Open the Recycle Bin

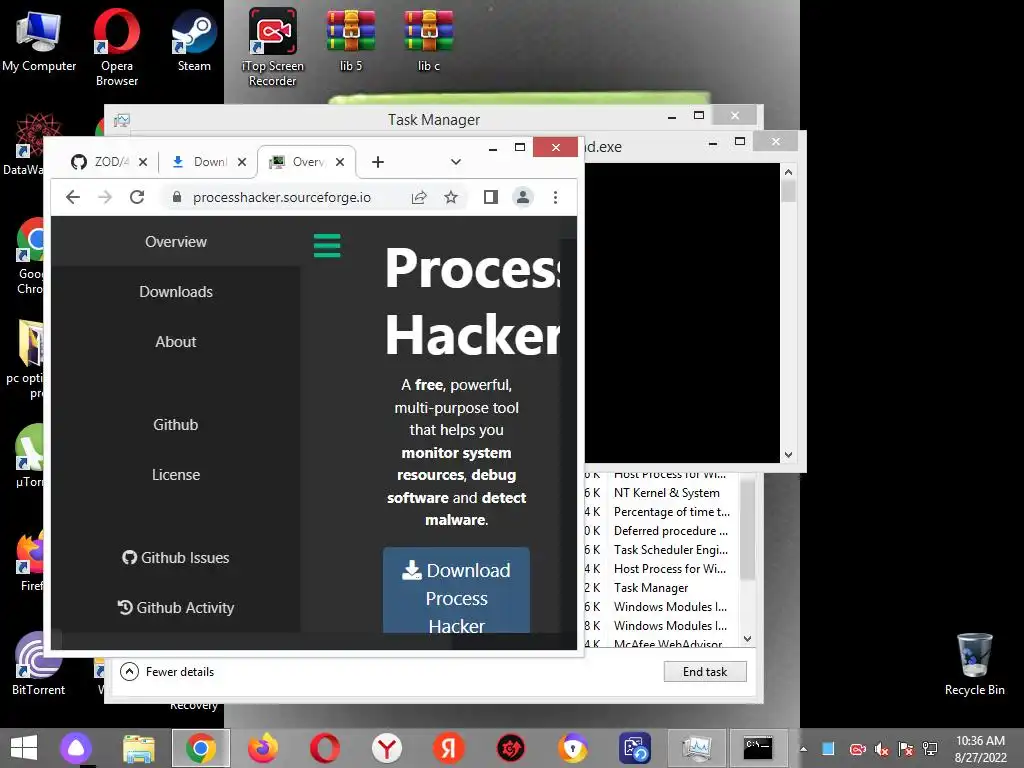click(974, 664)
